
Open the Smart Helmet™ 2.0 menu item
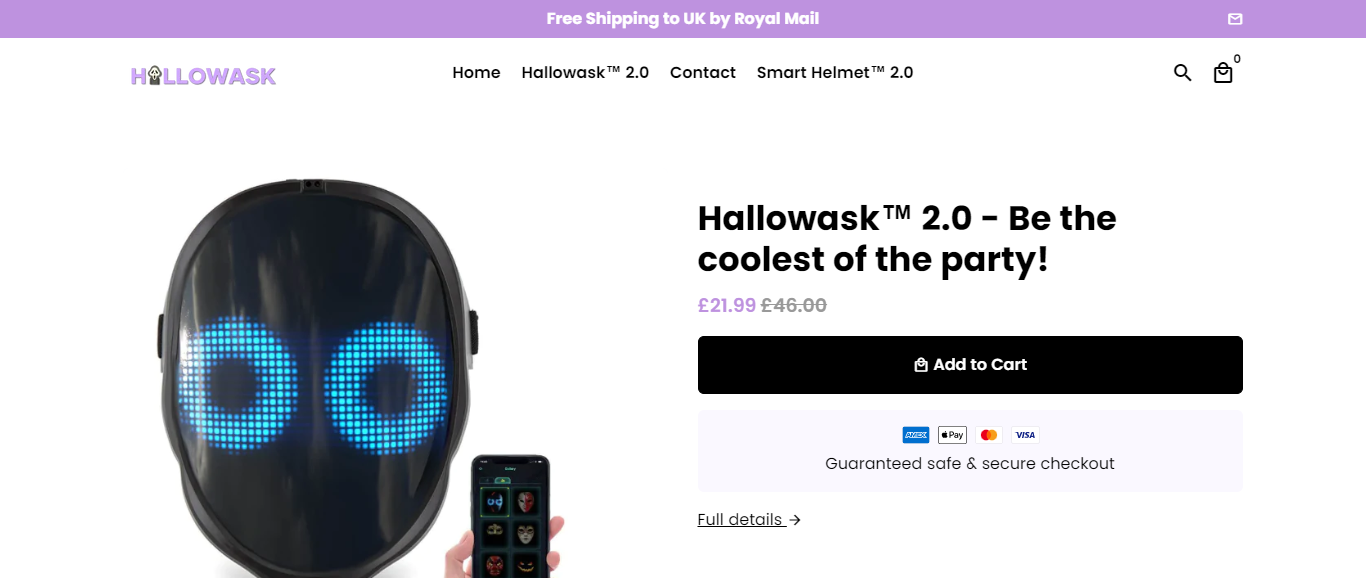coord(835,72)
